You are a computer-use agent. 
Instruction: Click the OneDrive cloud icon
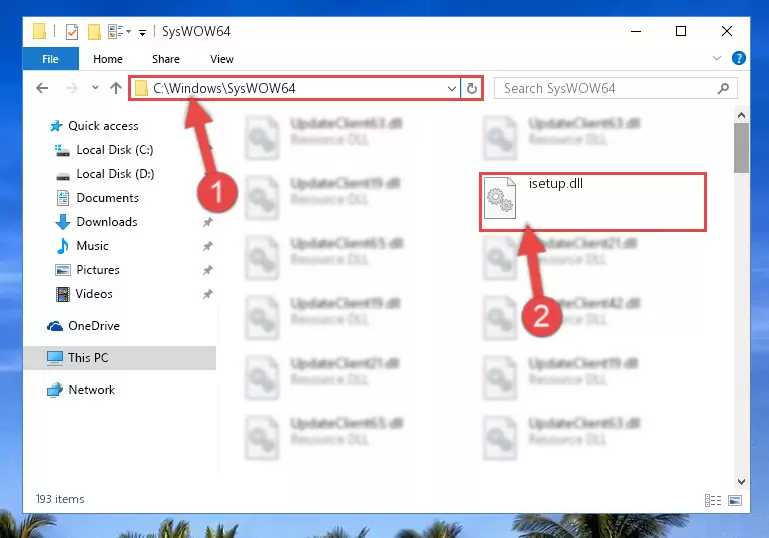(55, 326)
